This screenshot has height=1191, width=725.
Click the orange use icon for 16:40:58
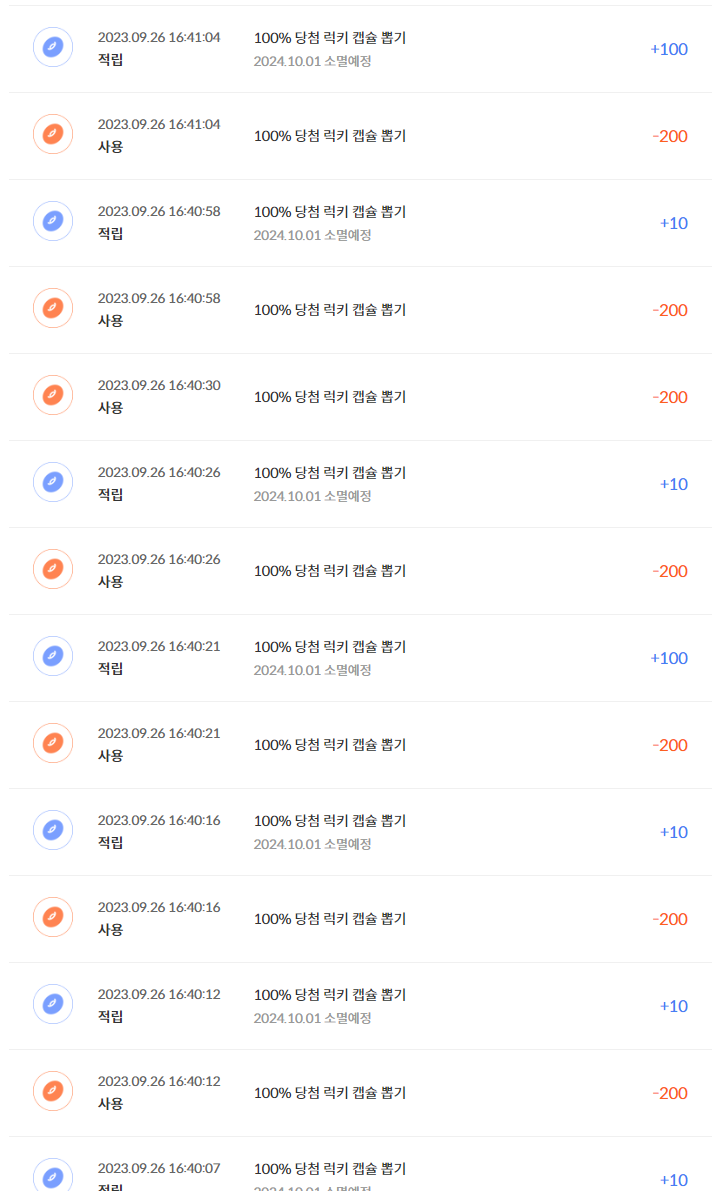pyautogui.click(x=53, y=308)
